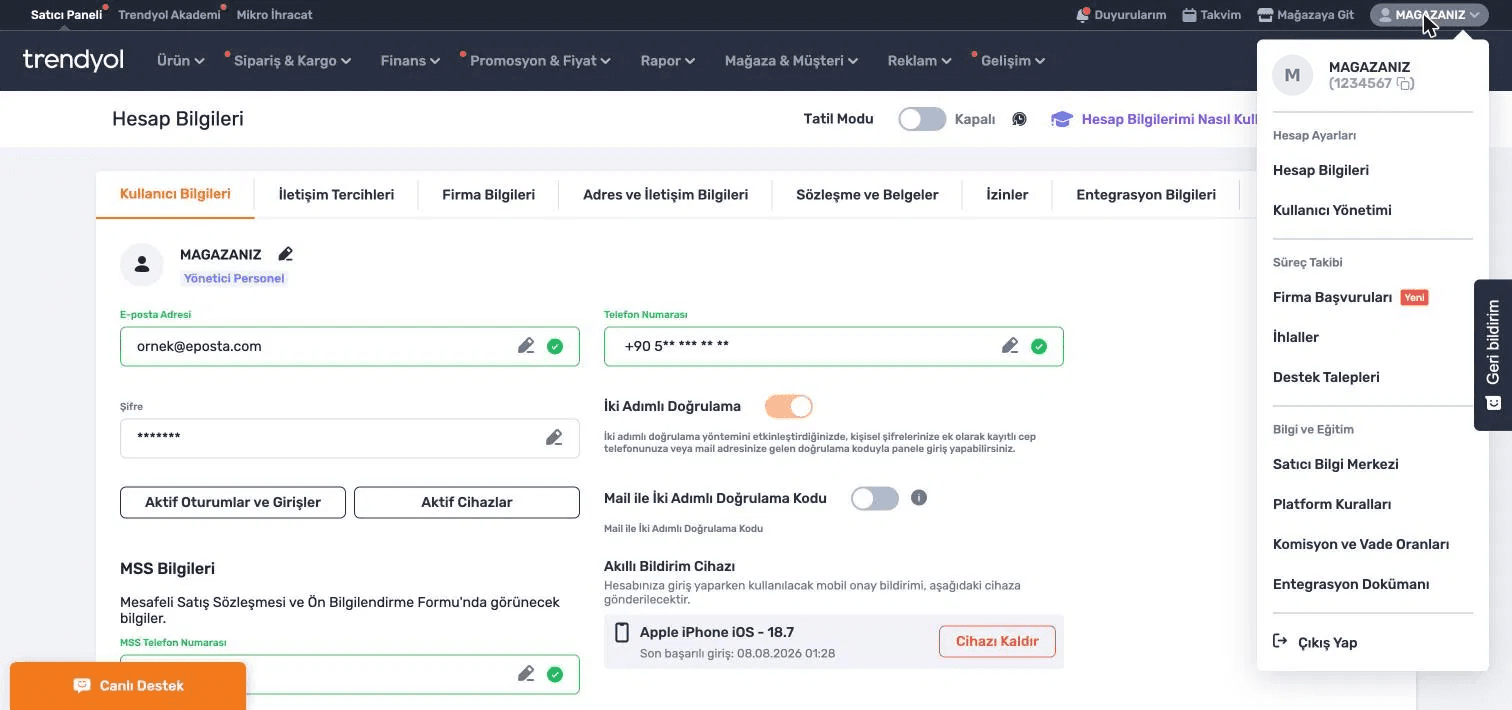The height and width of the screenshot is (710, 1512).
Task: Edit the E-posta Adresi field pencil
Action: [x=526, y=346]
